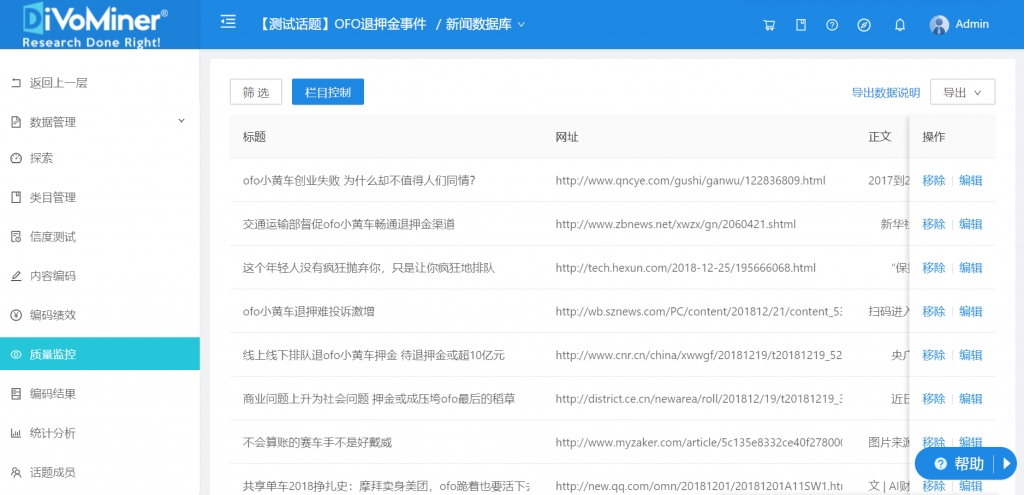Open the shopping cart icon
This screenshot has width=1024, height=495.
769,25
